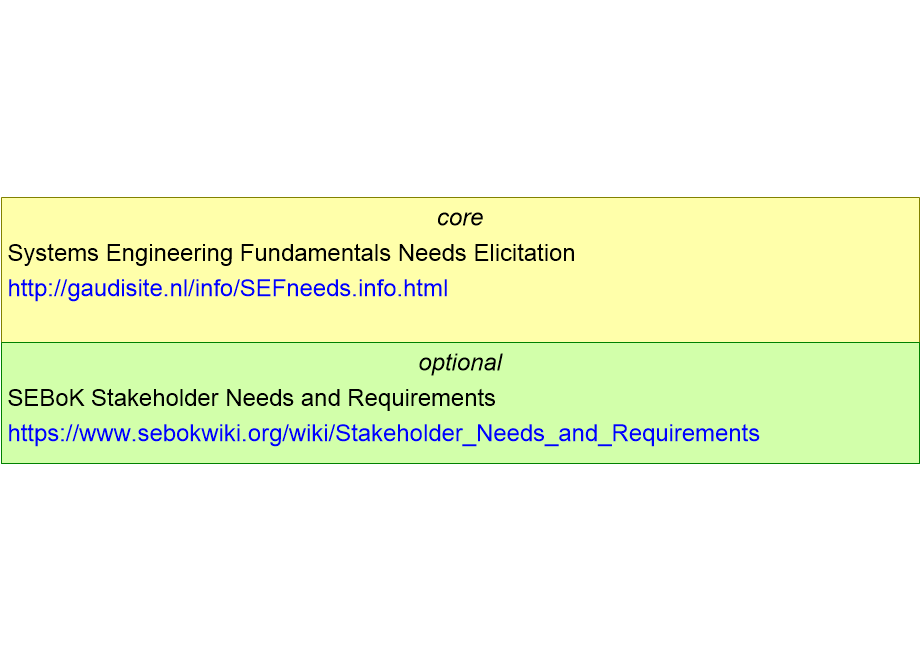Select the SEBoK Stakeholder Needs and Requirements title
The image size is (920, 660).
(x=252, y=398)
